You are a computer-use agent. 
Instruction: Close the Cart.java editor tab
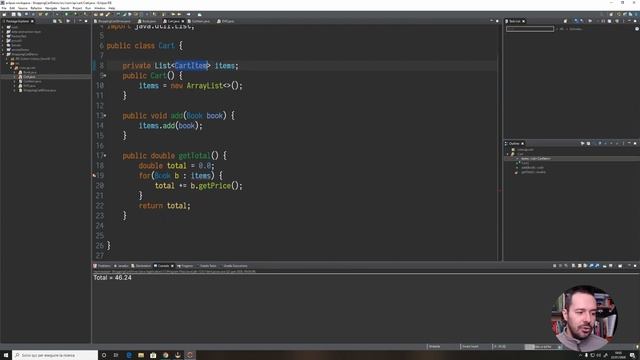click(183, 21)
